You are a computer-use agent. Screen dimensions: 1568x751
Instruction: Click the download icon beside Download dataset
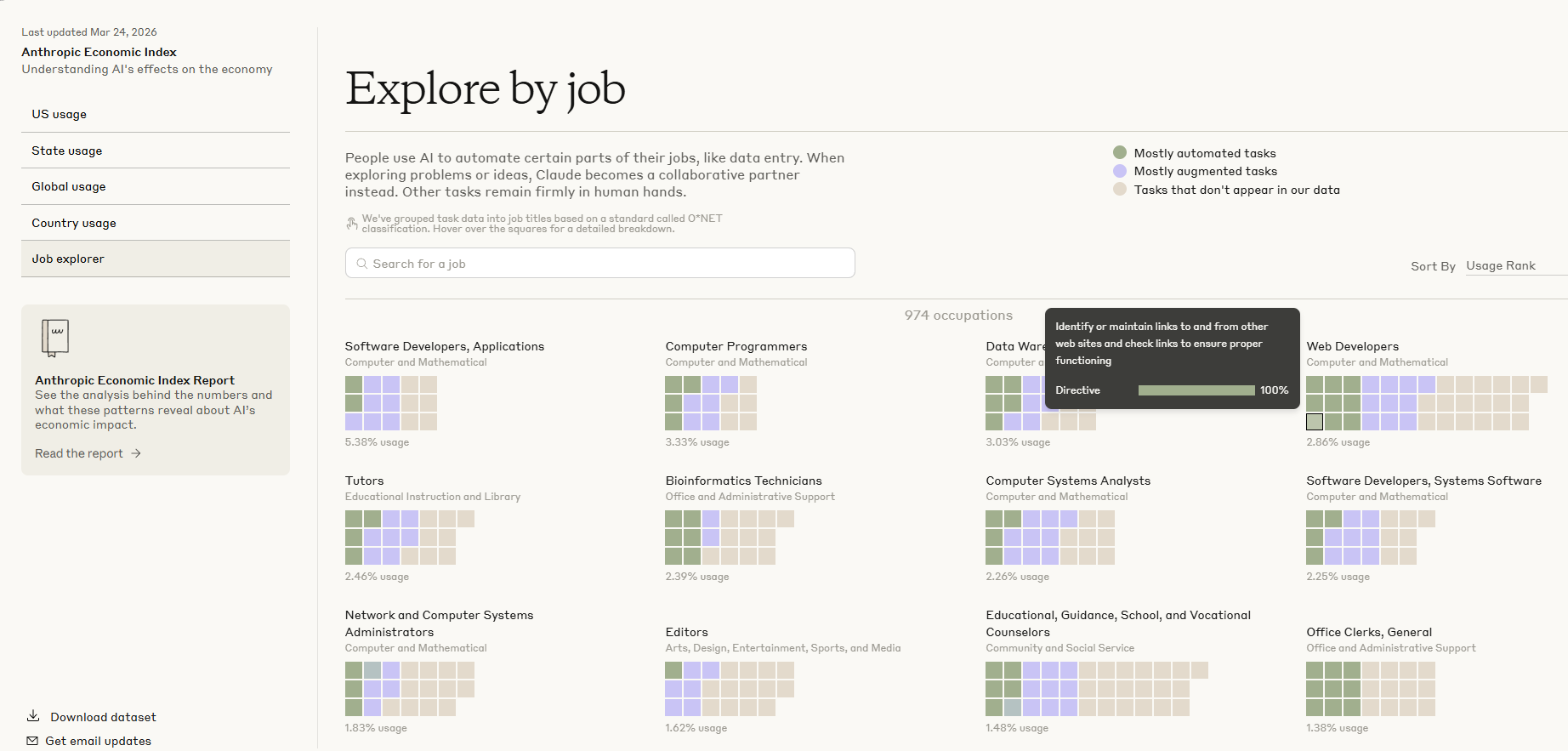[x=33, y=716]
